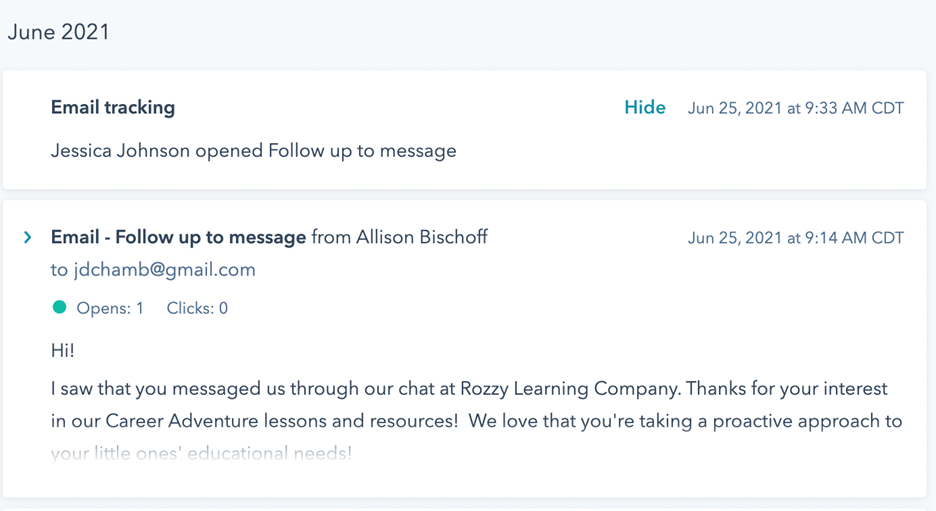
Task: Select the Opens: 1 counter
Action: click(110, 308)
